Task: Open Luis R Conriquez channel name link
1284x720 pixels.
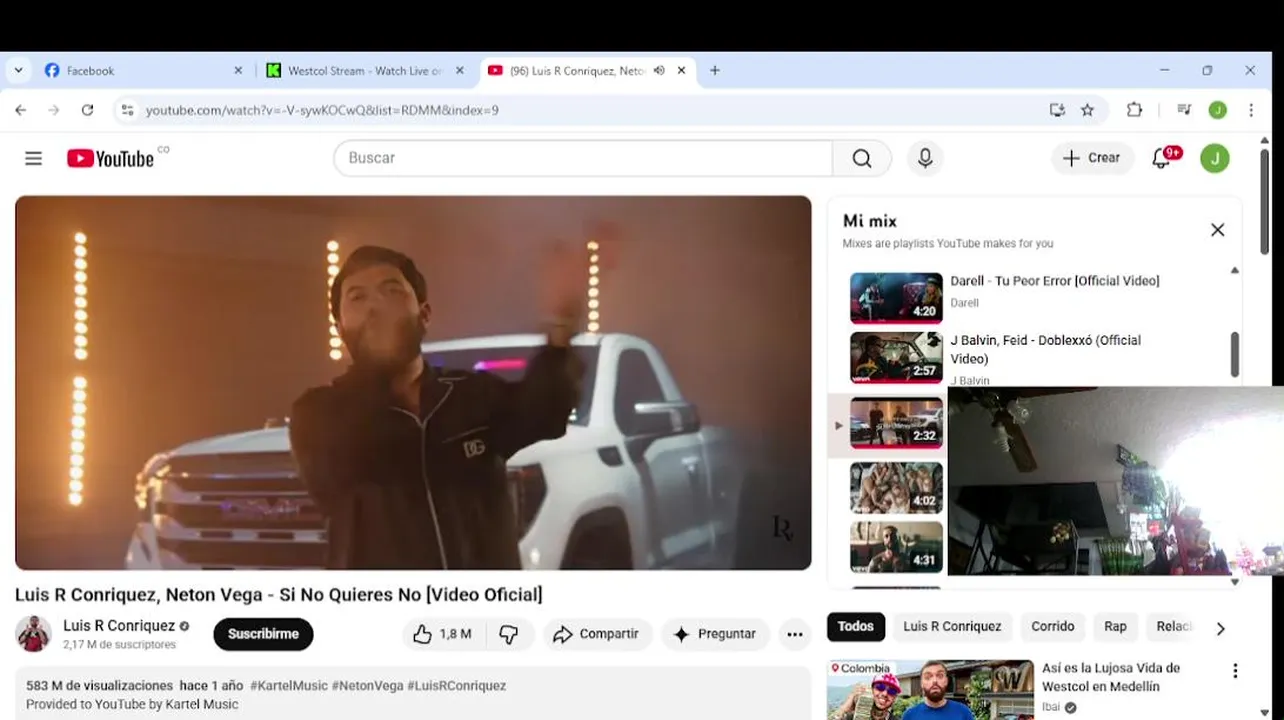Action: pos(119,626)
